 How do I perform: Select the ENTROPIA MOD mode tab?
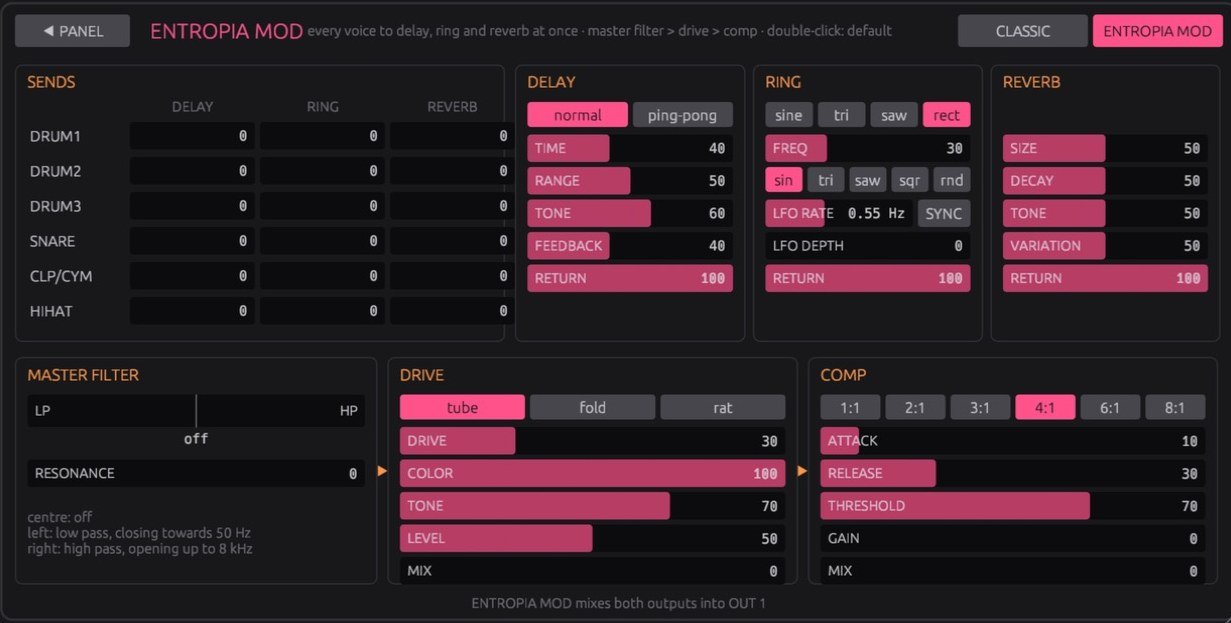tap(1157, 31)
